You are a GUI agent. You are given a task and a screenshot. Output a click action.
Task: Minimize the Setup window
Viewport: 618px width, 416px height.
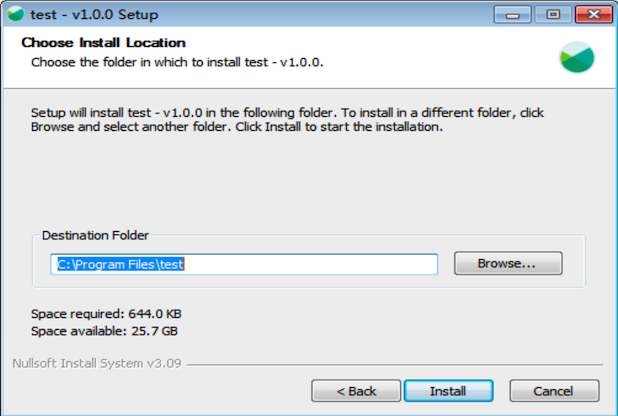coord(513,15)
